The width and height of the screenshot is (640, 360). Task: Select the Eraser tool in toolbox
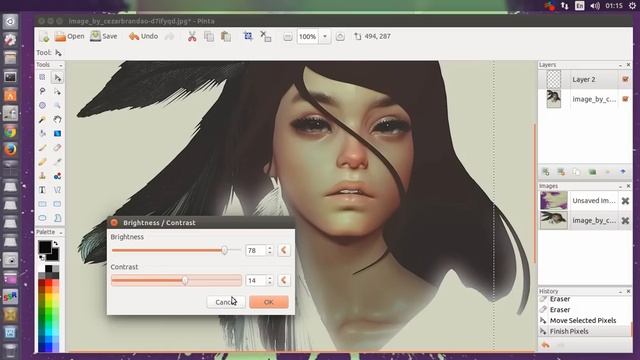coord(58,148)
